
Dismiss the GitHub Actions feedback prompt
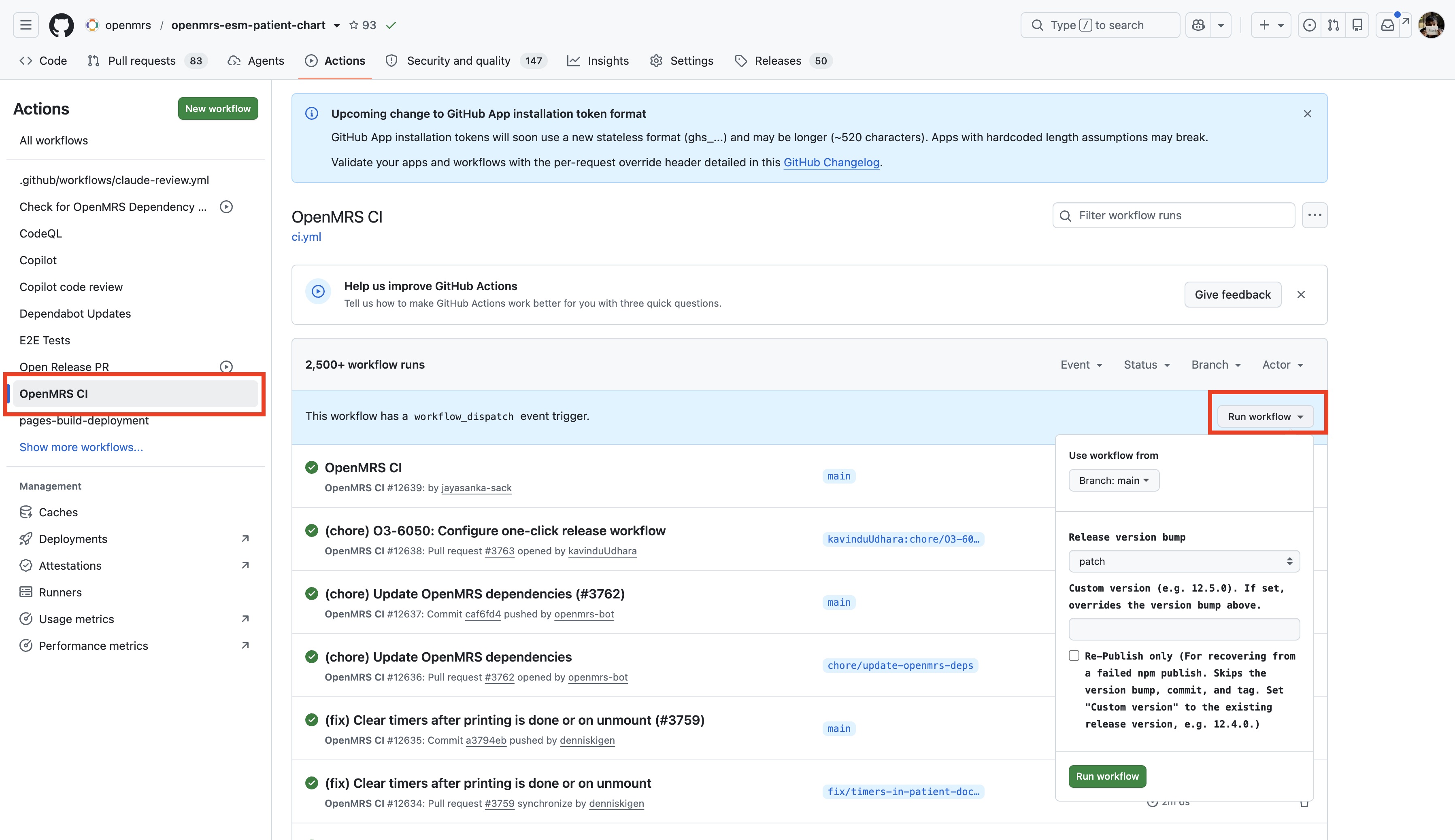pos(1301,295)
